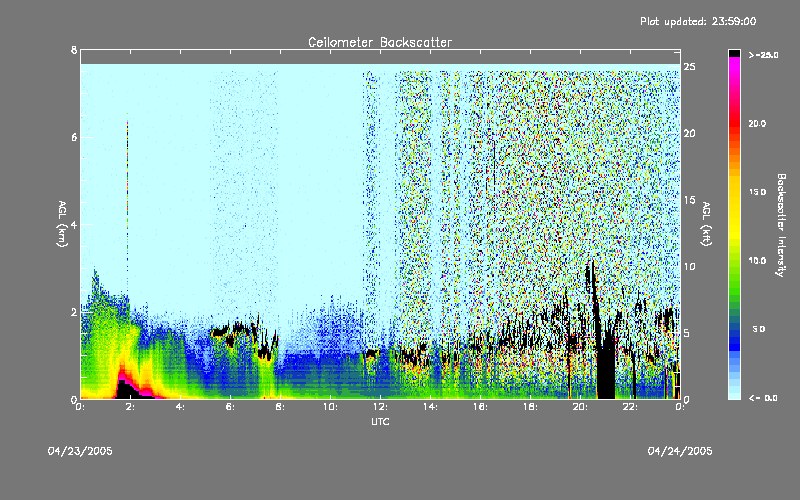Click the 'Ceilometer Backscatter' plot title

pos(380,42)
